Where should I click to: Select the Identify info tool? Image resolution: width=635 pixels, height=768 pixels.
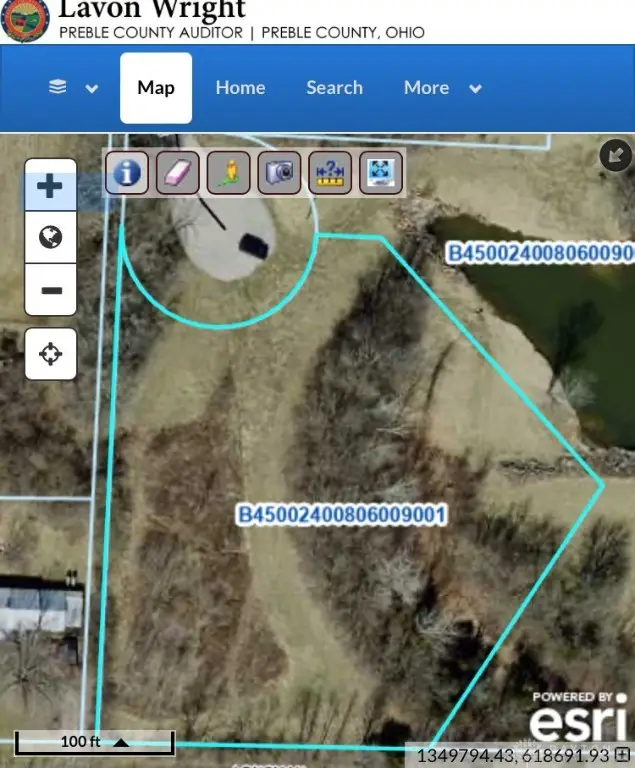[x=127, y=172]
